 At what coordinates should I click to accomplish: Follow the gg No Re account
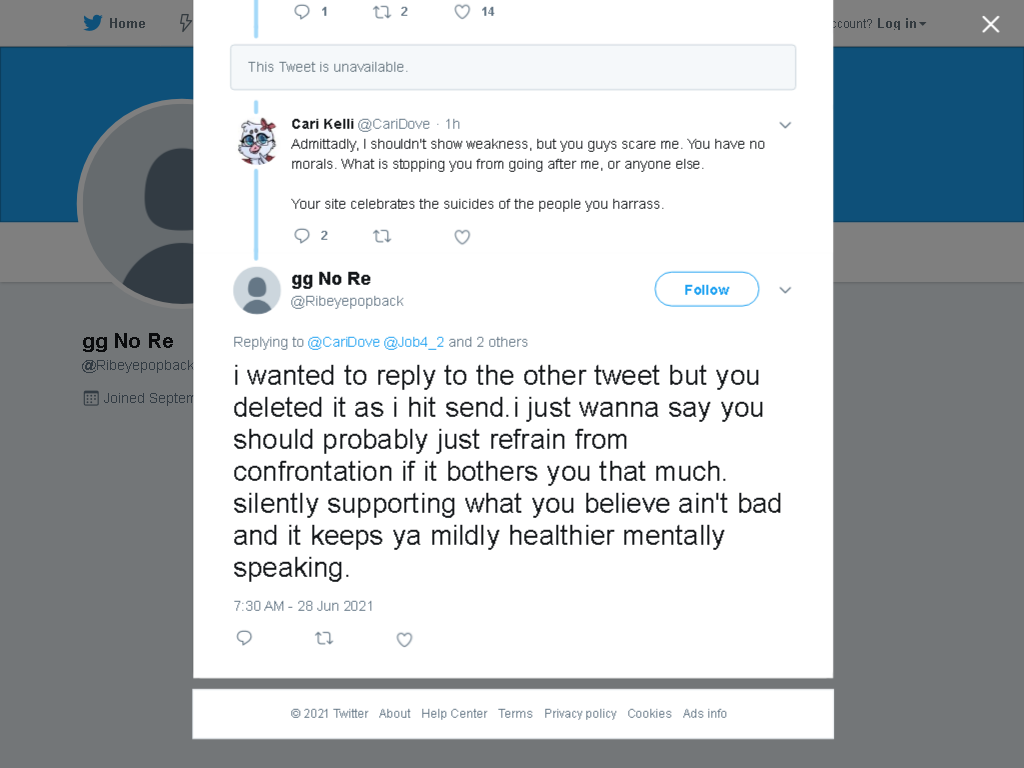[x=707, y=289]
